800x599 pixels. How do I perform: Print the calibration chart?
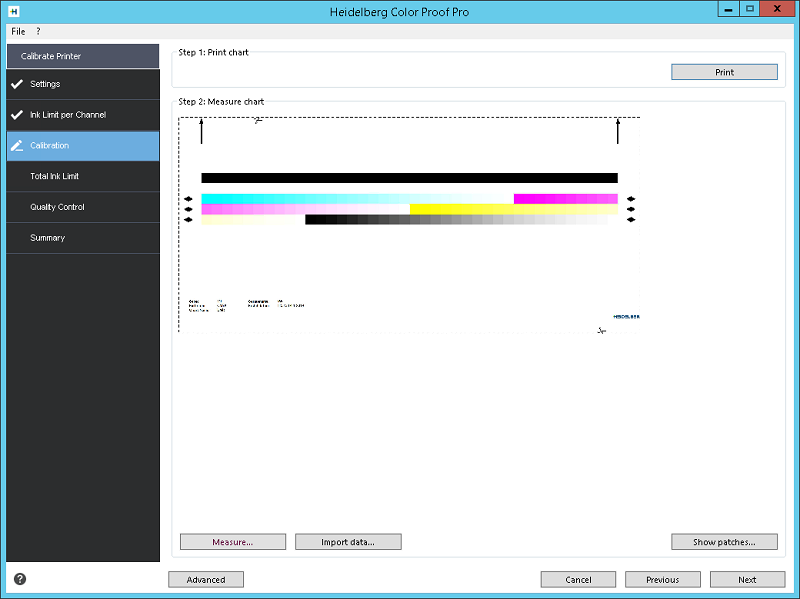point(724,72)
